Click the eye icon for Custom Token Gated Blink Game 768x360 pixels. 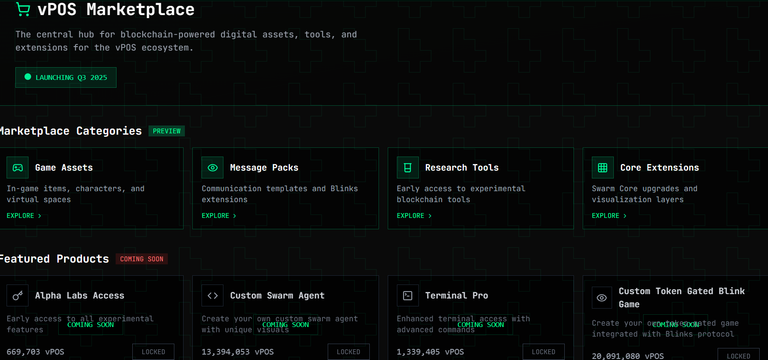click(602, 297)
